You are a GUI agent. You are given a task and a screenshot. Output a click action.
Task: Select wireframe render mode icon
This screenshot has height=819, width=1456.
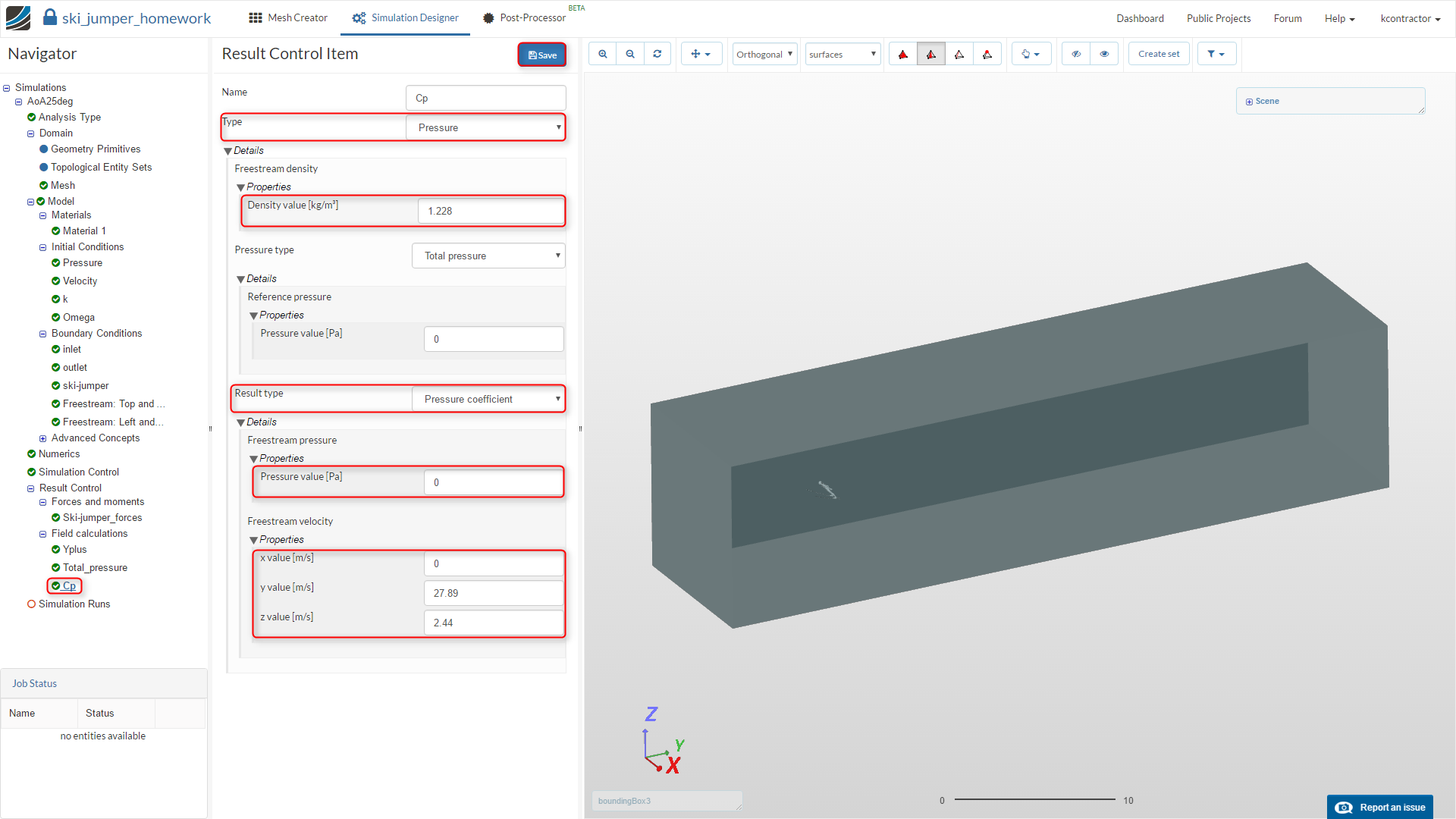[x=959, y=54]
